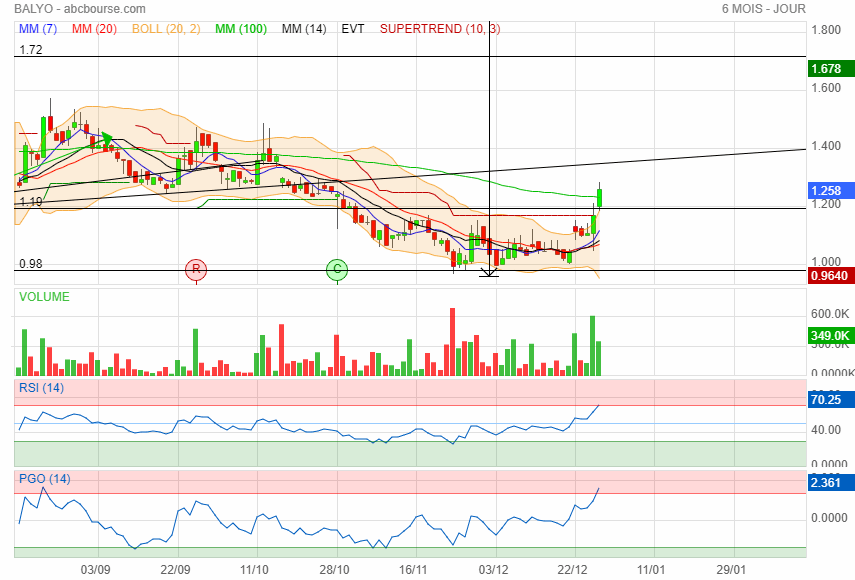Click the 22/09 date axis label
This screenshot has height=580, width=855.
pyautogui.click(x=175, y=570)
